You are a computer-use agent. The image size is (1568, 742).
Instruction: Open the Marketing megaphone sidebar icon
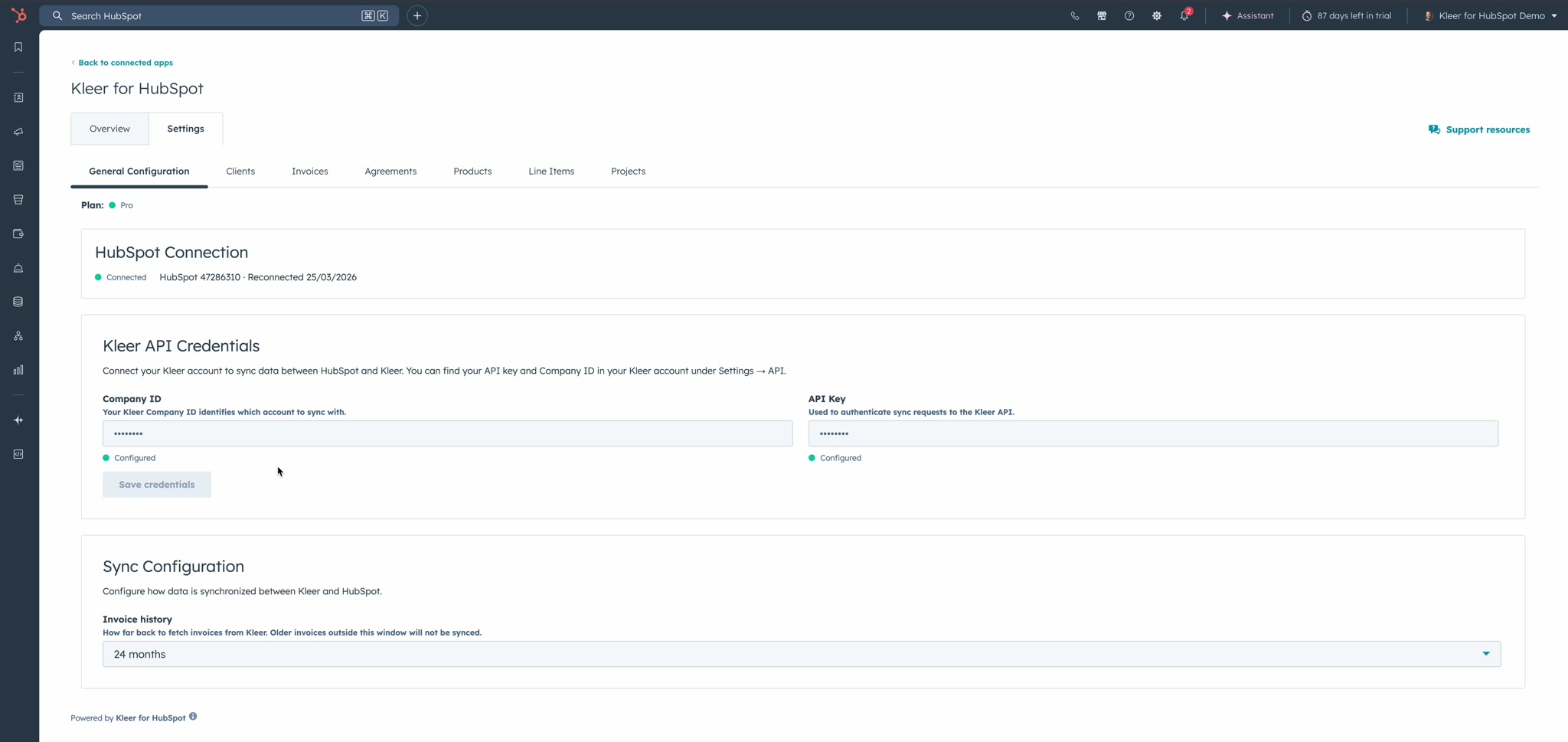pyautogui.click(x=18, y=132)
